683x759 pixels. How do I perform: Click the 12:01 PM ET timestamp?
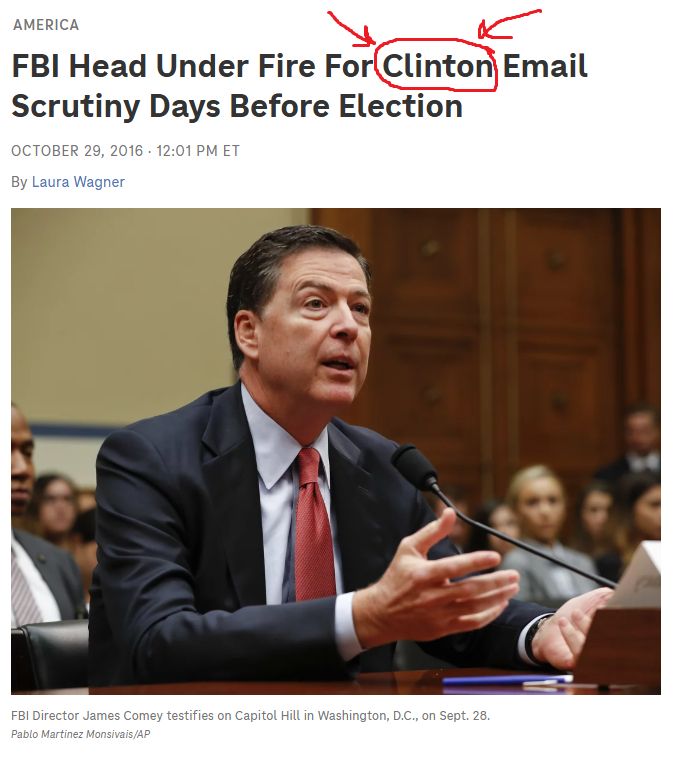coord(198,151)
